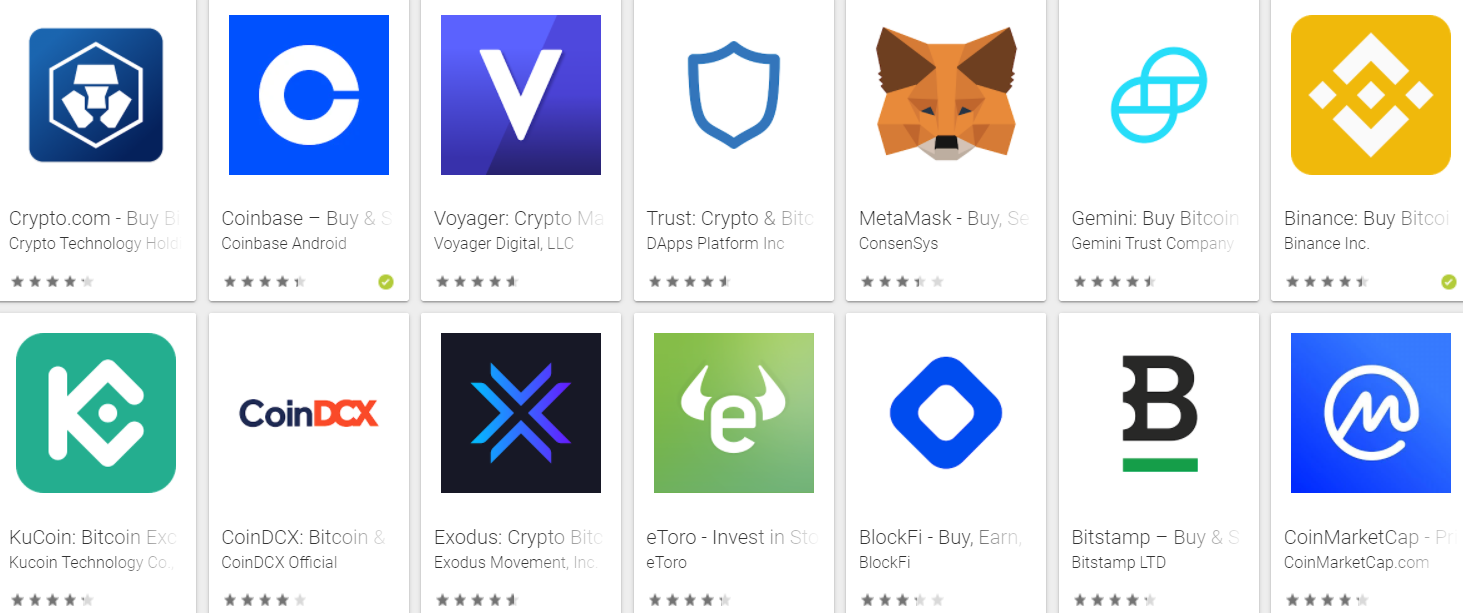Open the Gemini app icon
Viewport: 1463px width, 613px height.
click(1159, 95)
